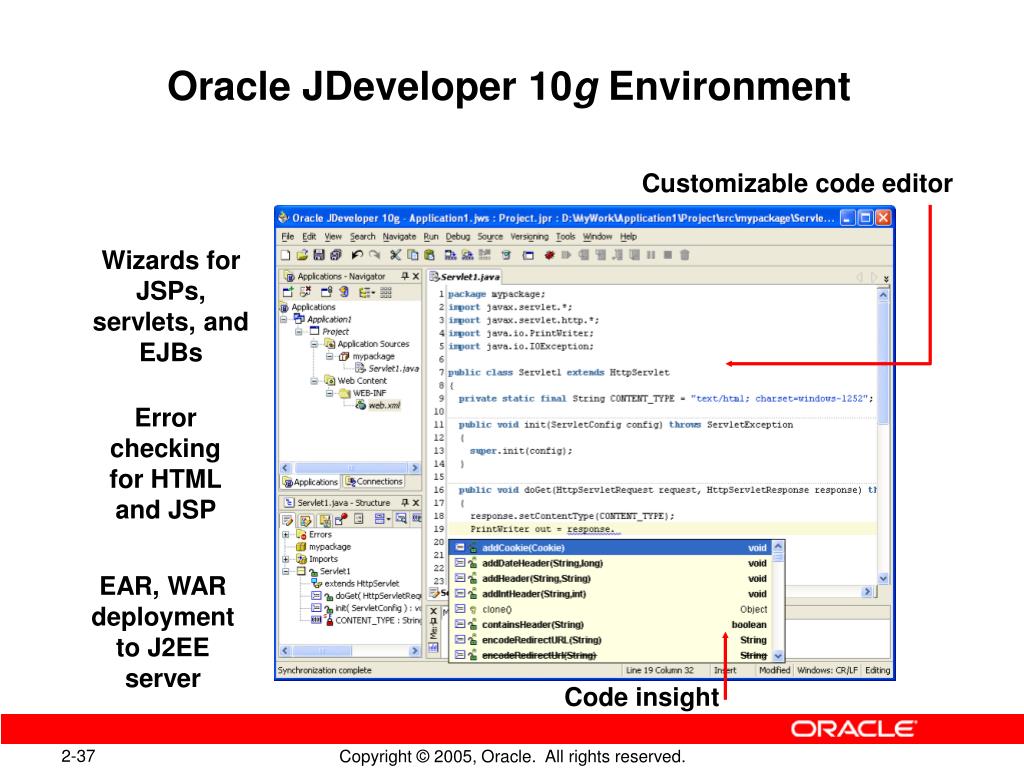Click the Save All toolbar icon
This screenshot has width=1024, height=768.
336,255
